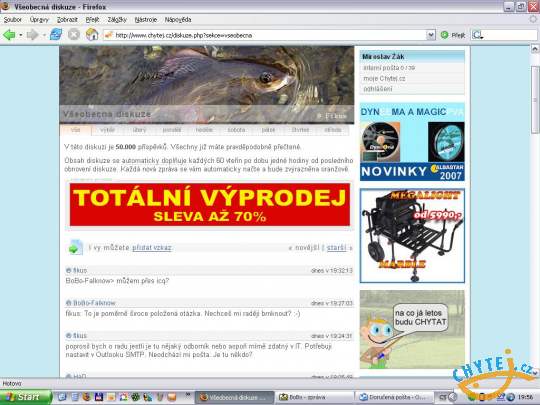This screenshot has height=405, width=540.
Task: Follow the 'starší' pagination link
Action: (x=336, y=248)
